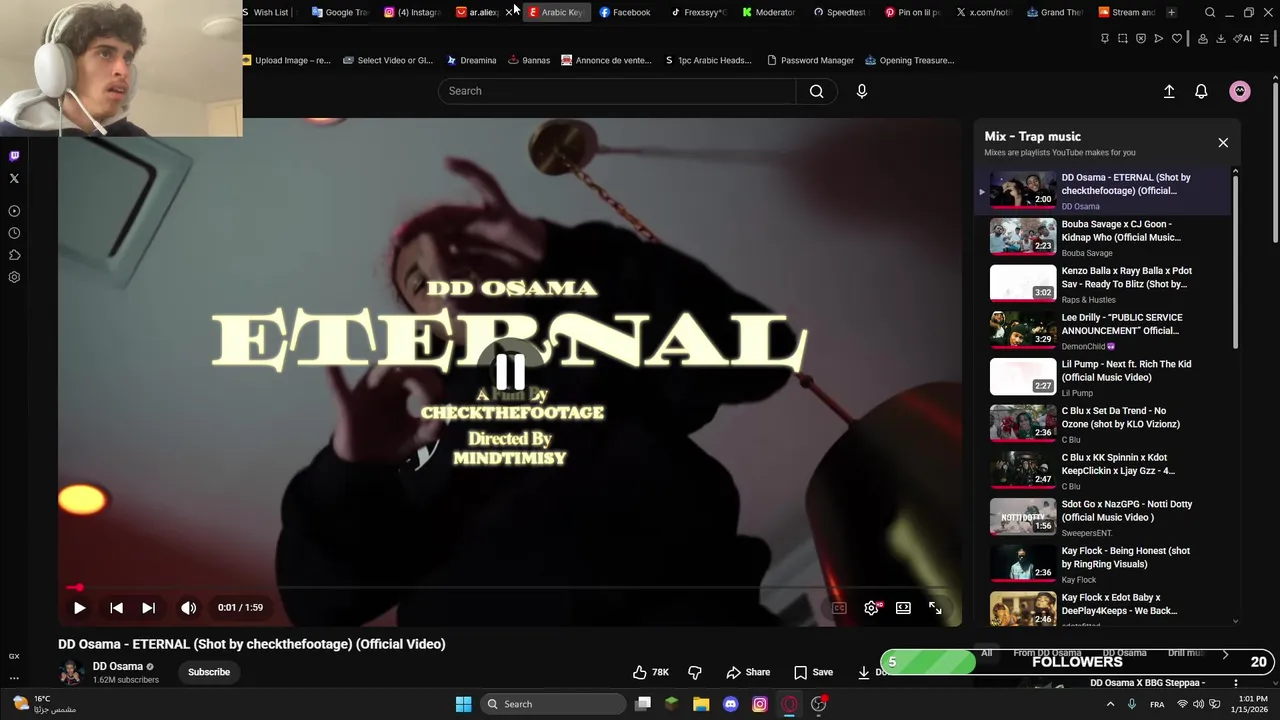Play Kay Flock - Being Honest
The image size is (1280, 720).
[1103, 564]
